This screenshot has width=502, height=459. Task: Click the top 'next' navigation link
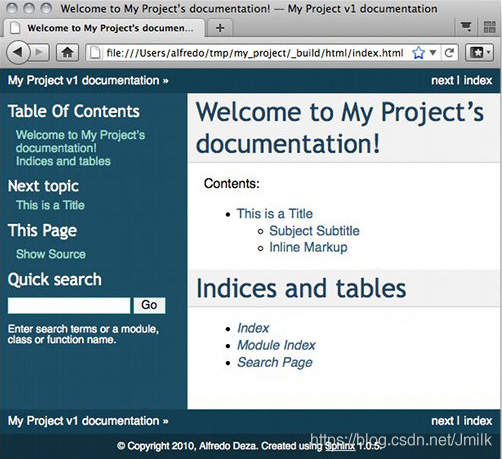coord(442,80)
